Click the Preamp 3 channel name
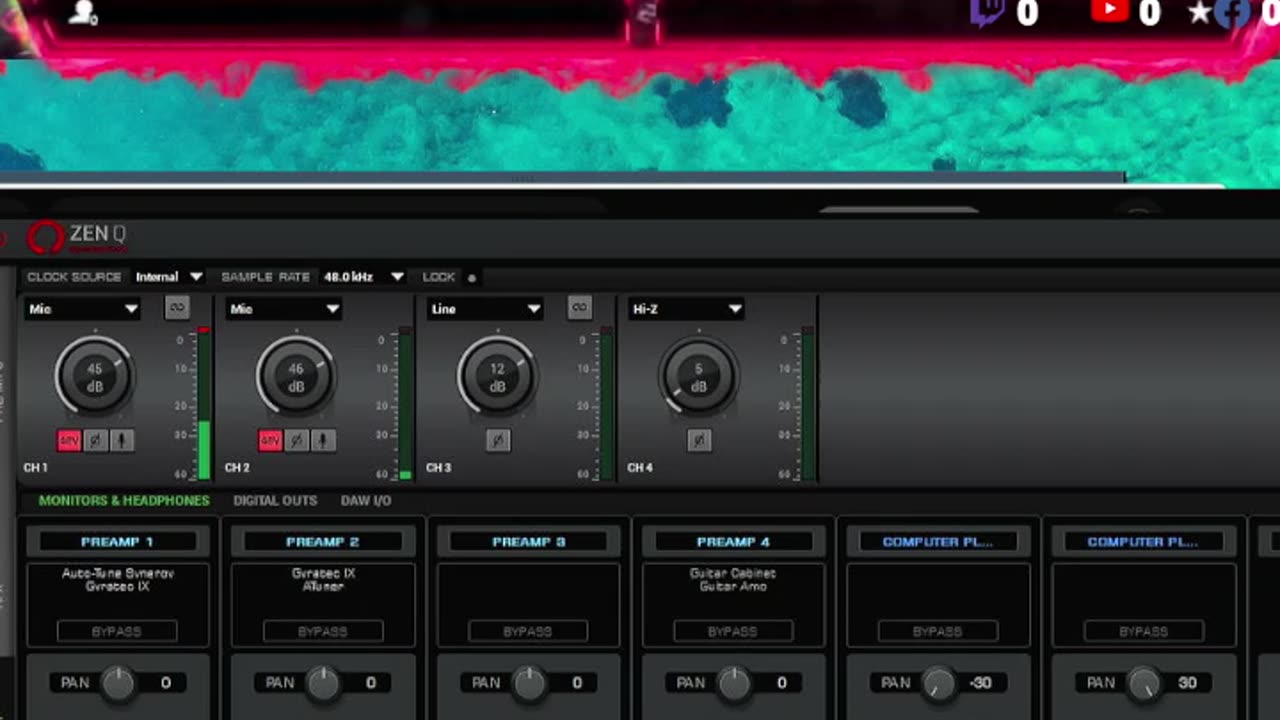This screenshot has height=720, width=1280. (x=528, y=542)
